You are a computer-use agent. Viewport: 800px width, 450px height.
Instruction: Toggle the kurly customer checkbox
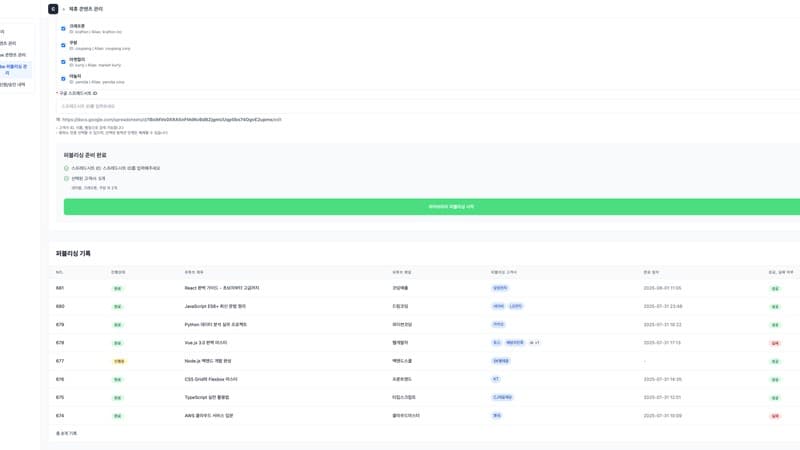(x=63, y=62)
